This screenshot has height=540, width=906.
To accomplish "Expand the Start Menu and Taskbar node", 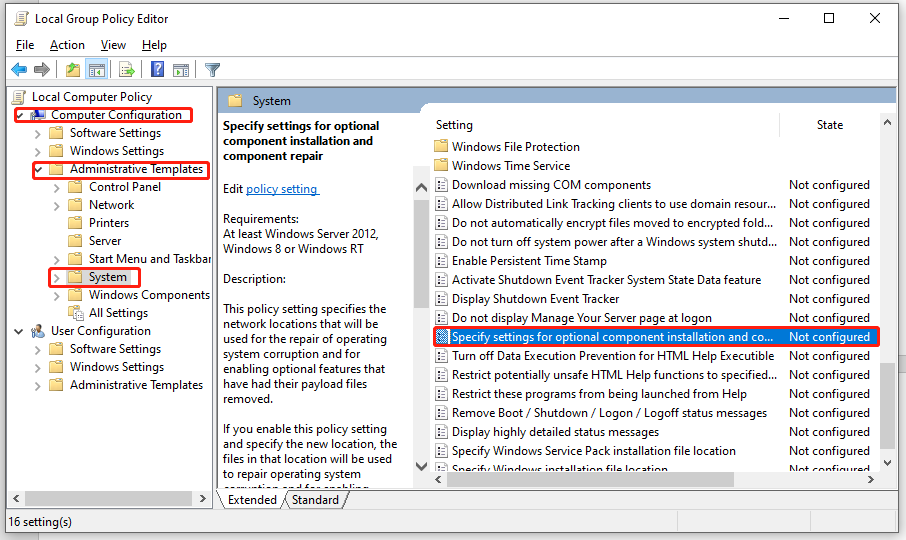I will tap(57, 259).
